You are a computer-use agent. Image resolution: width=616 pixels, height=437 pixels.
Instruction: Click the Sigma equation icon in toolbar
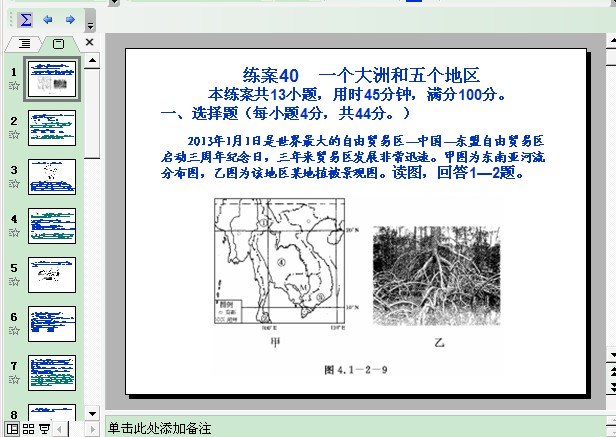[x=26, y=19]
